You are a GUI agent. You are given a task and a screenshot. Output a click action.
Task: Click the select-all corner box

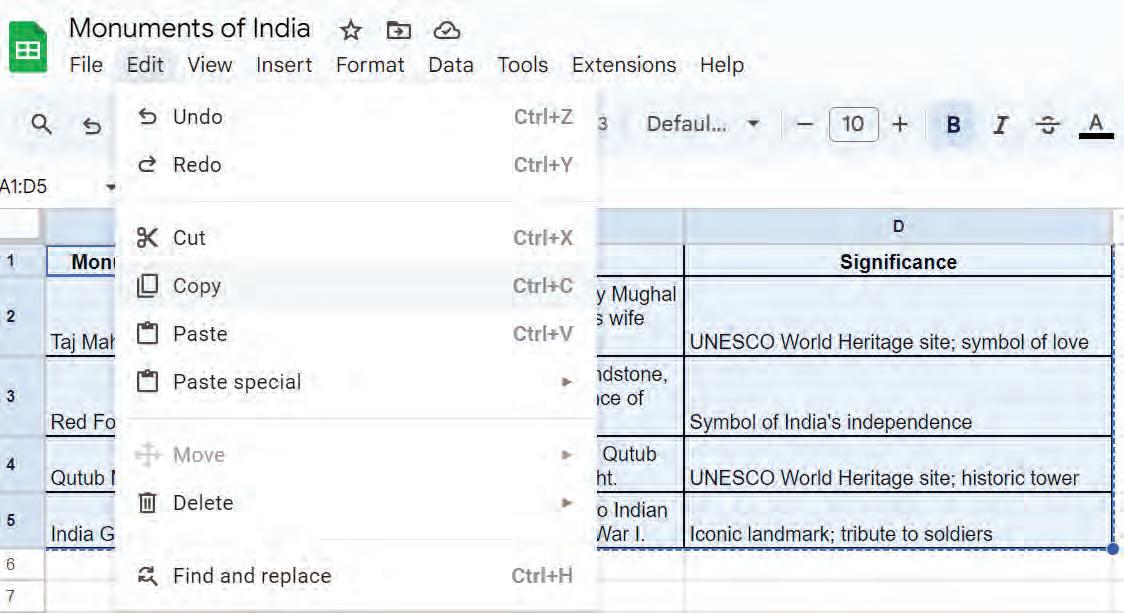20,226
